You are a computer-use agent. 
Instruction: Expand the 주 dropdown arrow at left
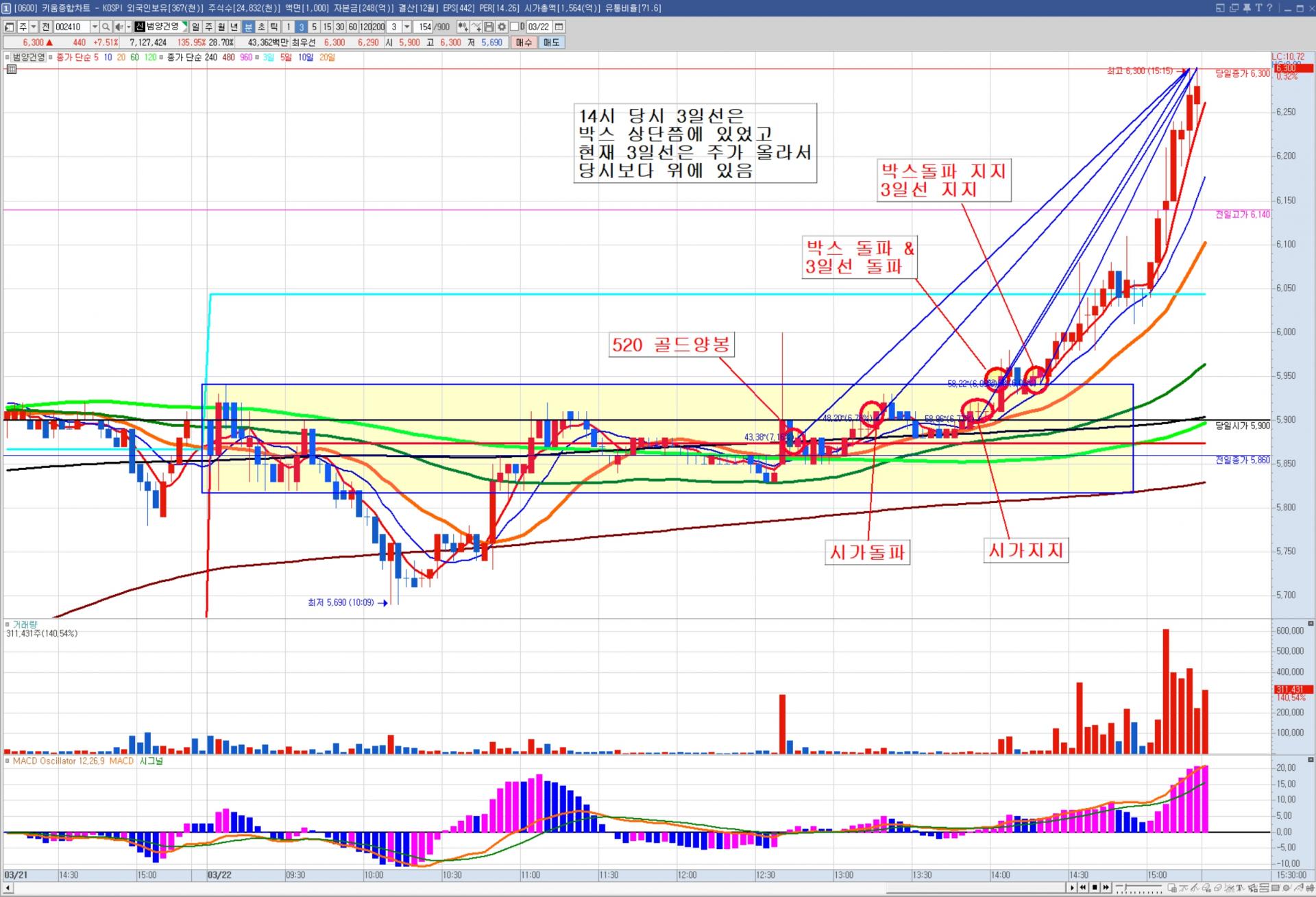[33, 27]
